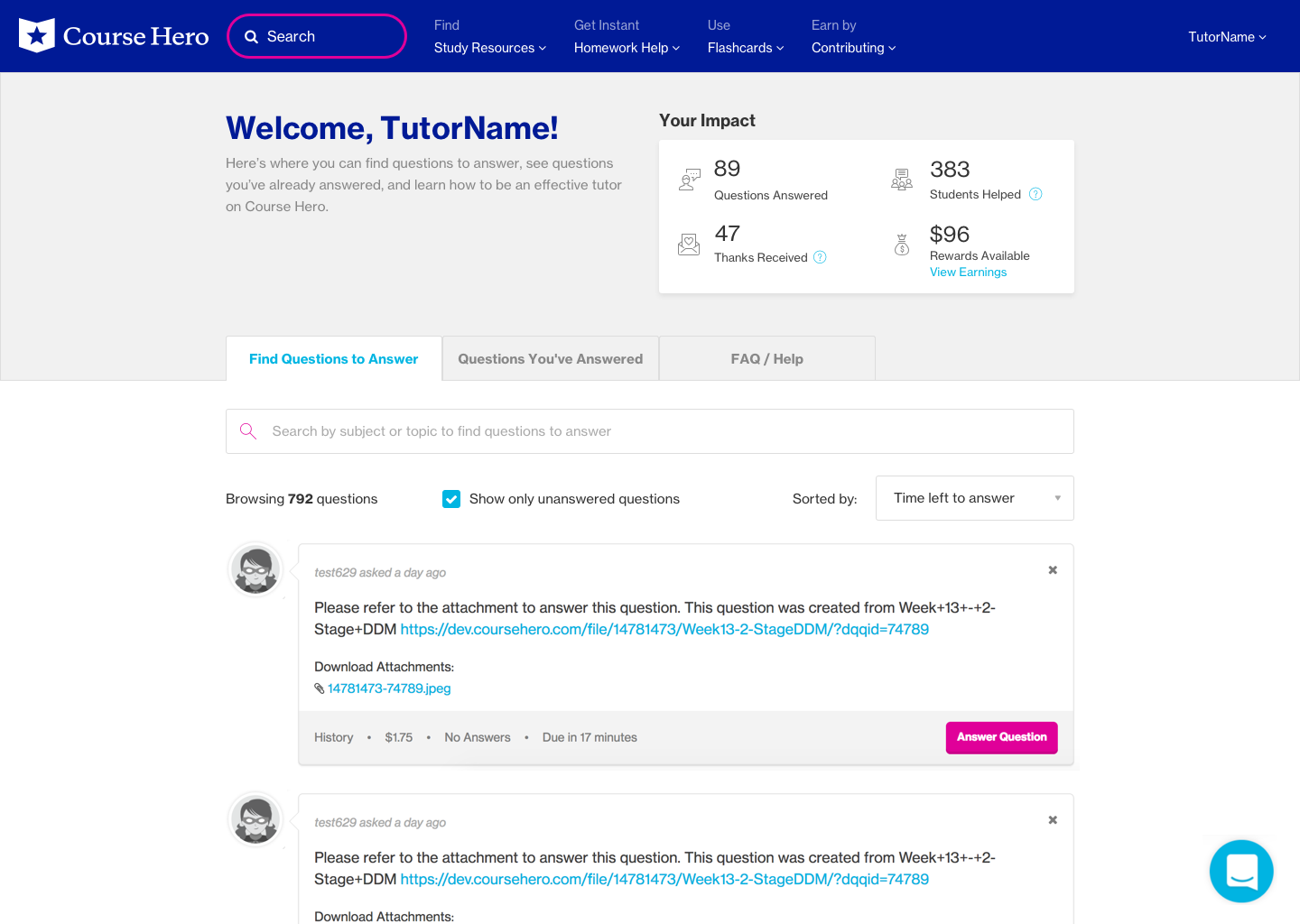Click the pink Answer Question button
Screen dimensions: 1300x924
[1001, 737]
